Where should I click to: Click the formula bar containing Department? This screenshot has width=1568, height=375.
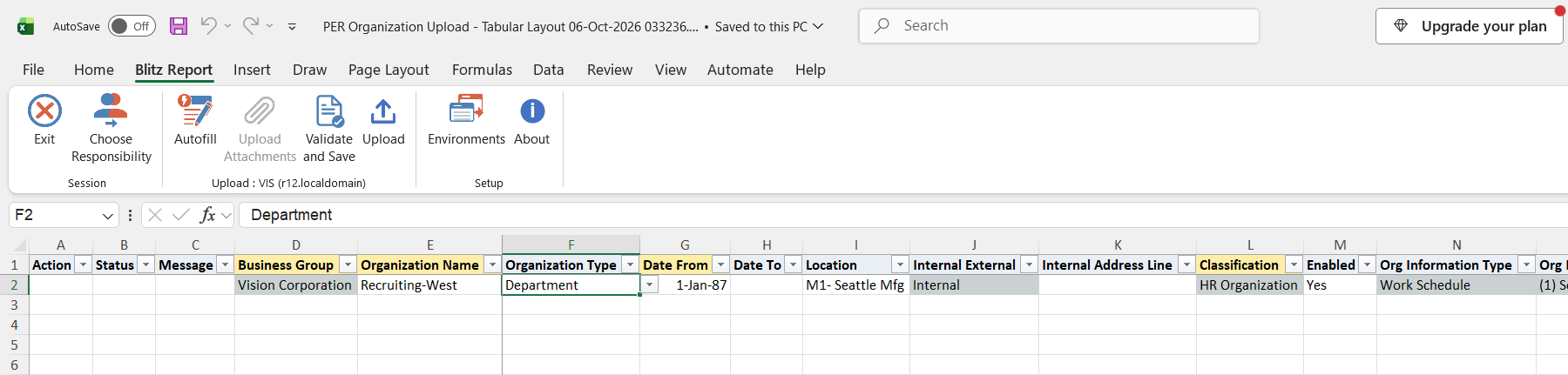click(902, 215)
